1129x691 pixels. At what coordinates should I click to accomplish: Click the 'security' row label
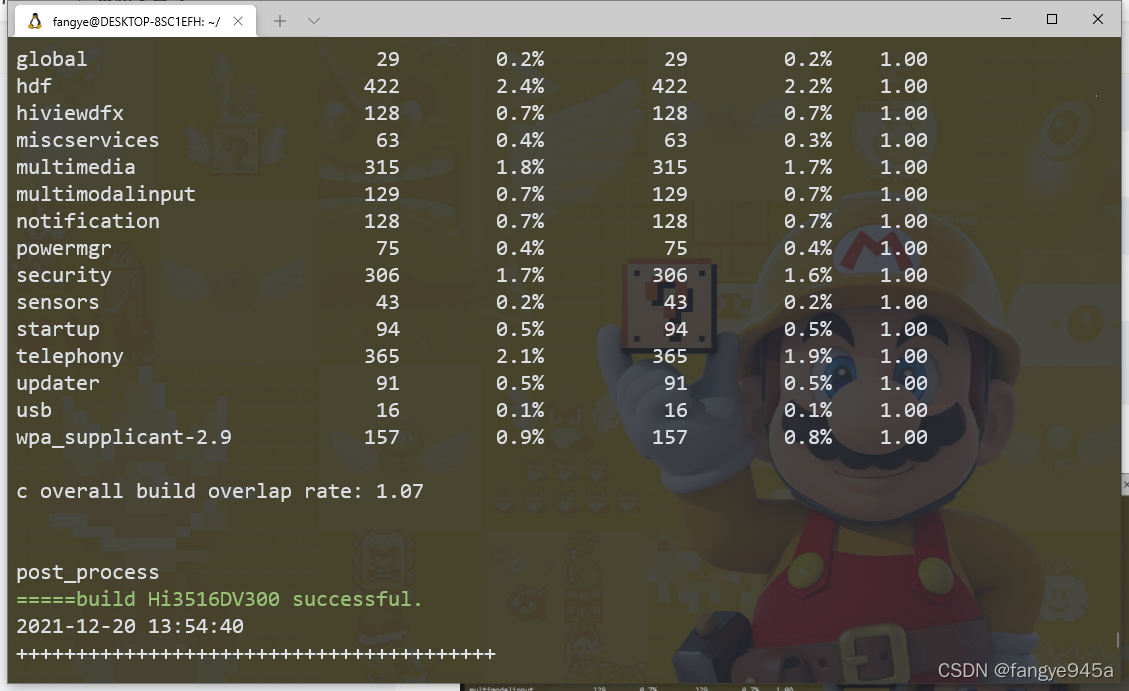pos(64,275)
